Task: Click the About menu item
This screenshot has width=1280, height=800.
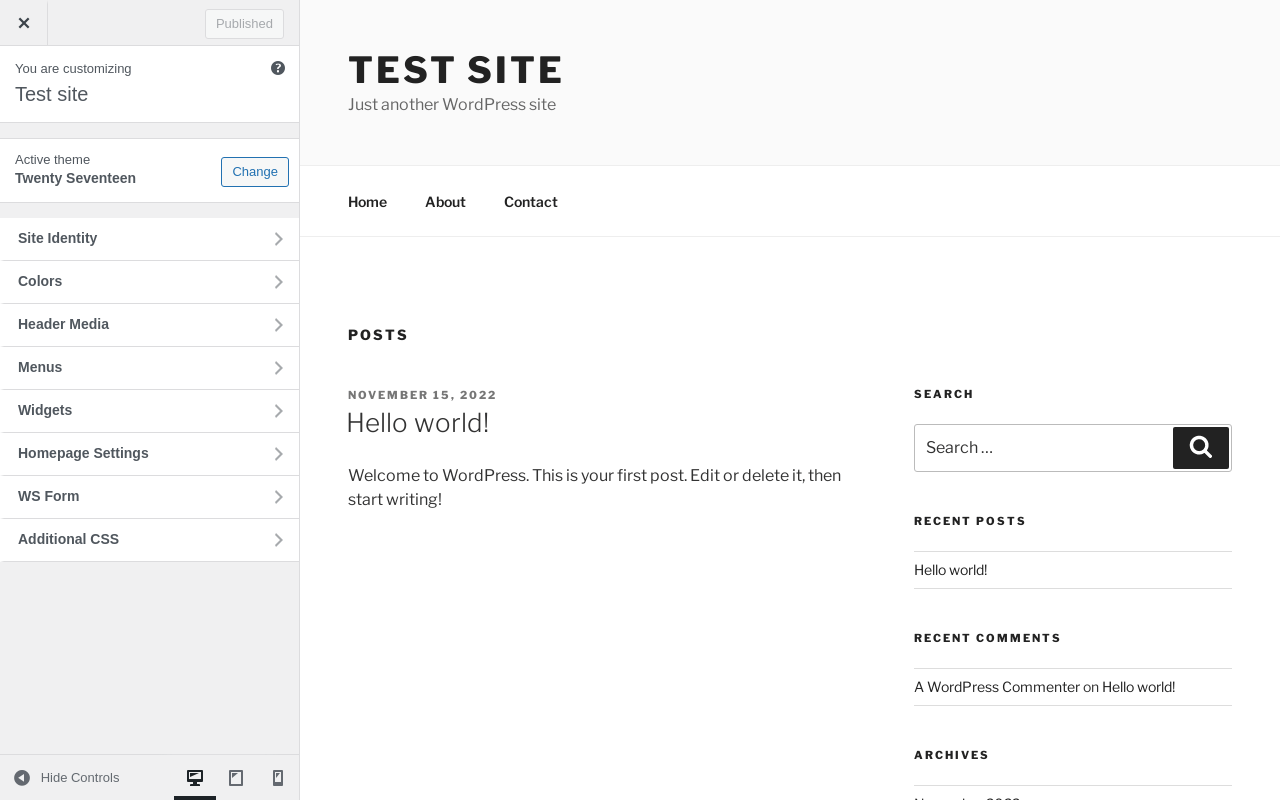Action: (x=445, y=202)
